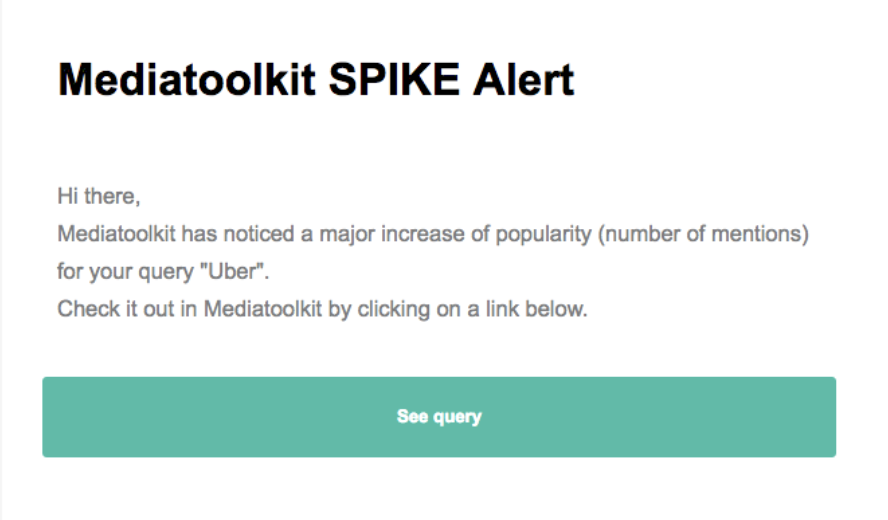Click the Hi there greeting line
Image resolution: width=888 pixels, height=520 pixels.
tap(99, 197)
